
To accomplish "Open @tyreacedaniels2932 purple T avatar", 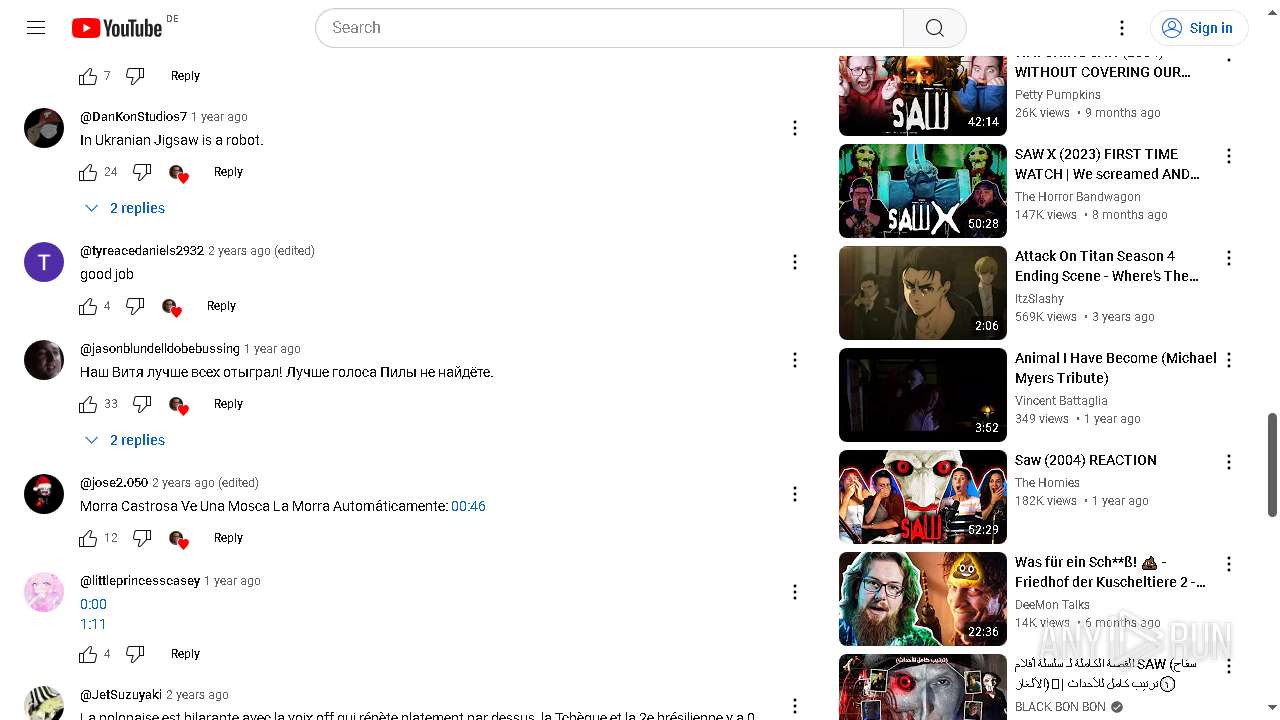I will point(44,262).
